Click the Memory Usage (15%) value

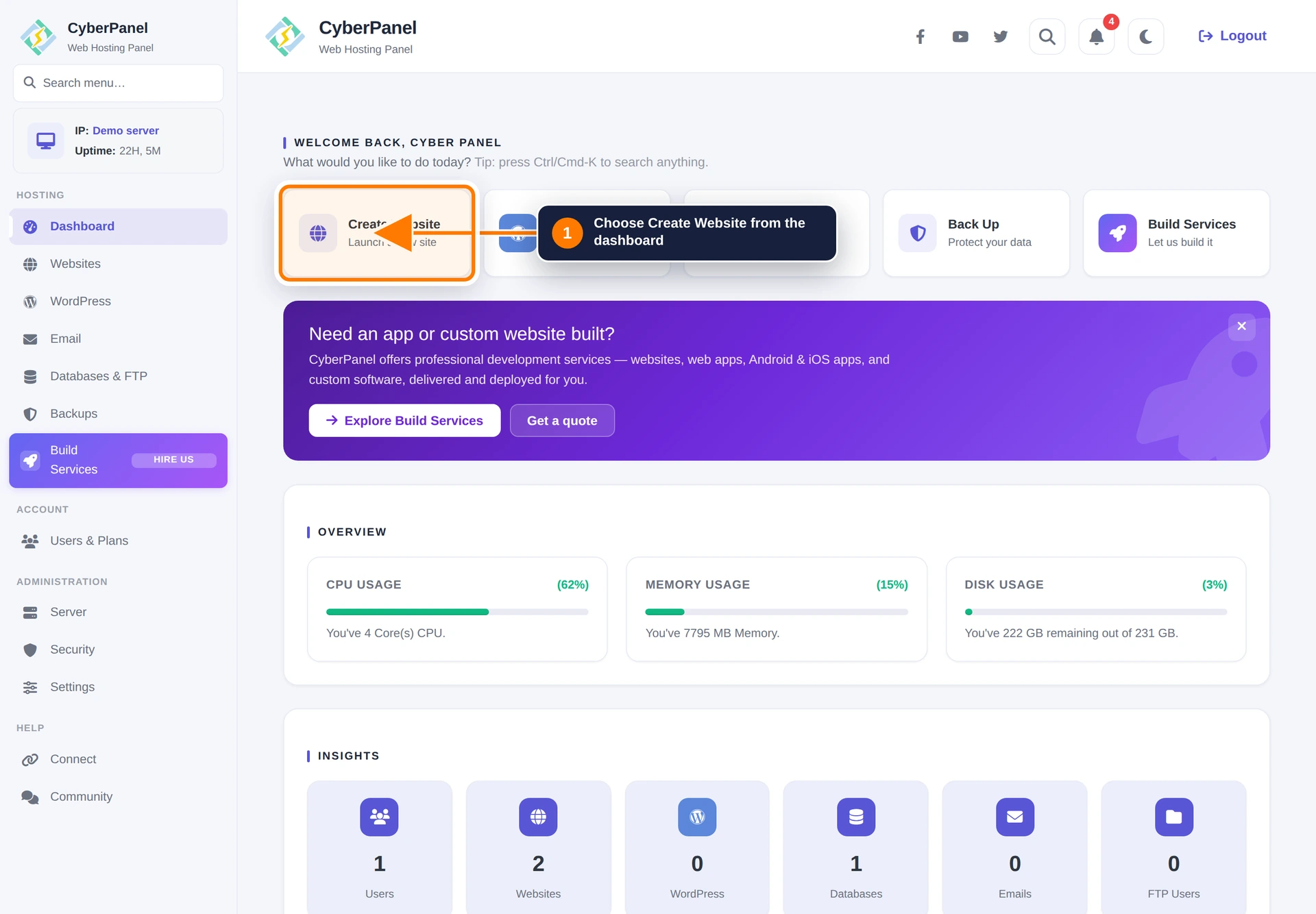click(892, 584)
